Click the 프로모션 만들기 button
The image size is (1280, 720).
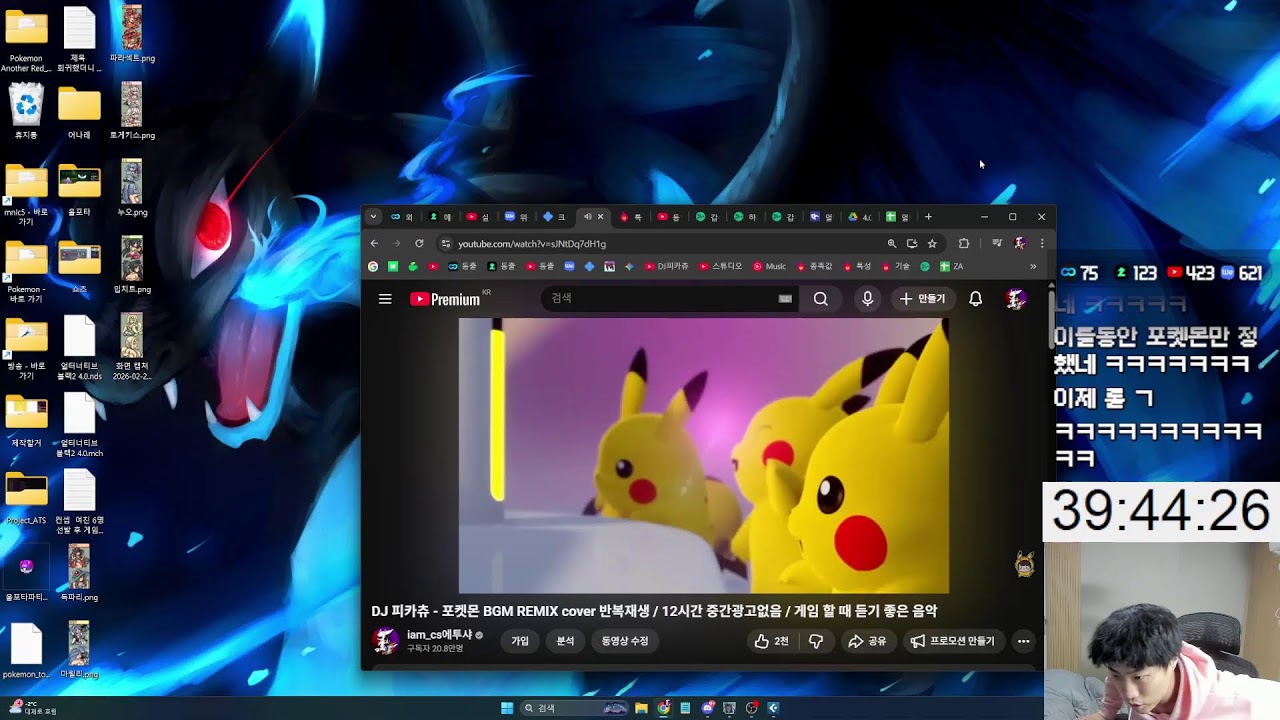tap(953, 641)
